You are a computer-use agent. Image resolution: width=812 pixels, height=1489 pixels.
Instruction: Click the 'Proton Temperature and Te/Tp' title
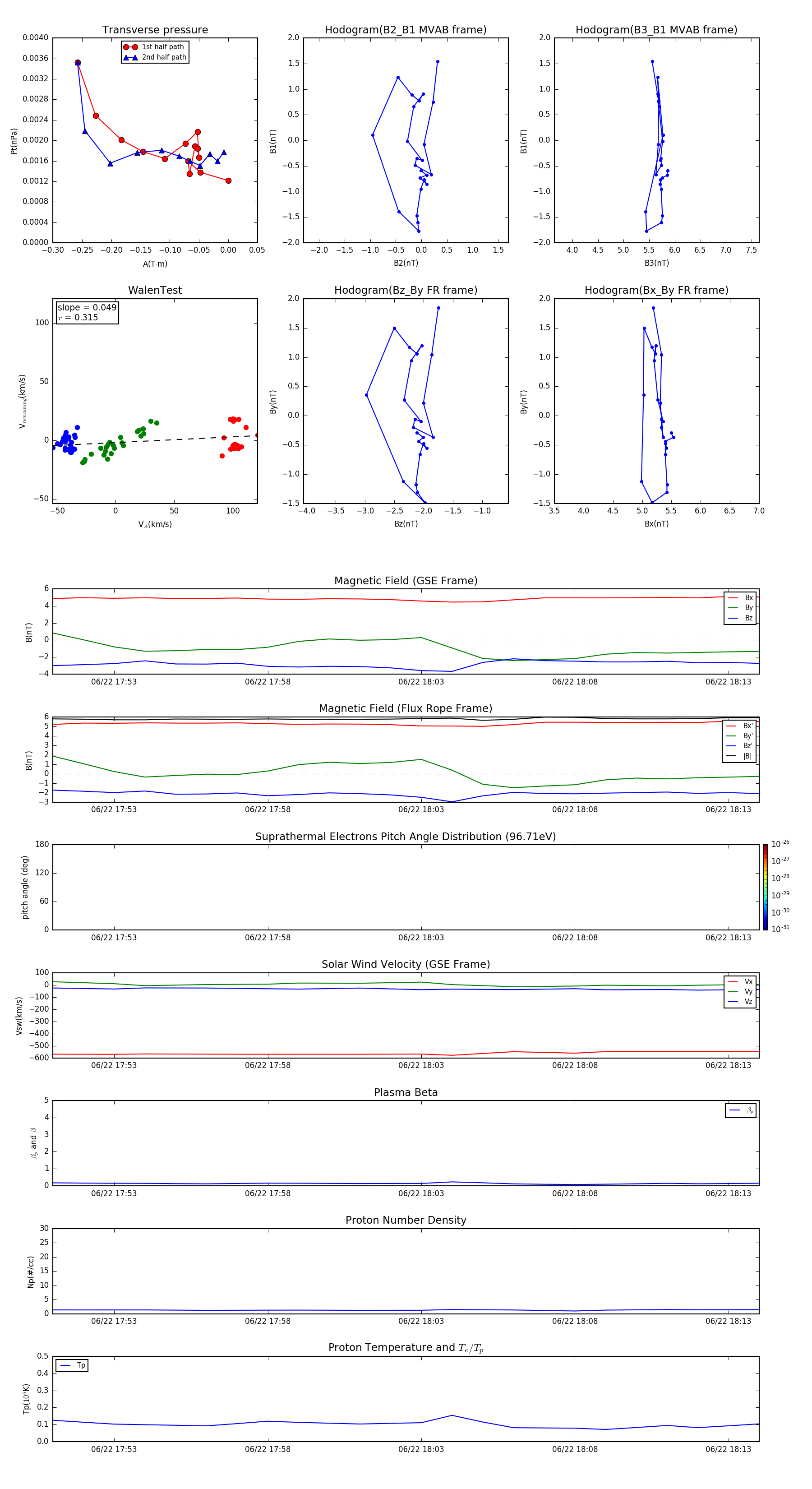pos(406,1348)
